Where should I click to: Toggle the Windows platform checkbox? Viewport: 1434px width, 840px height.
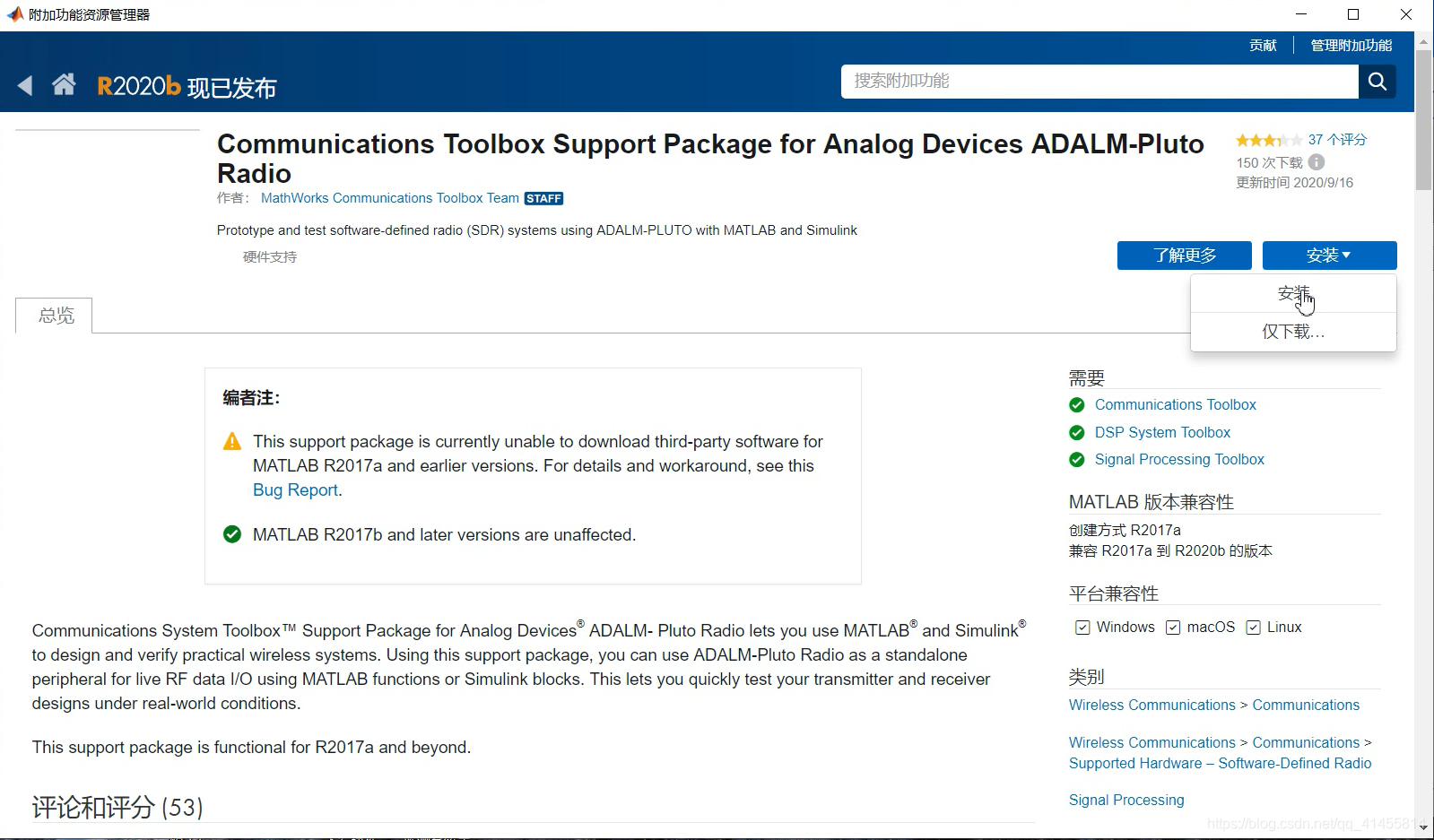point(1082,628)
